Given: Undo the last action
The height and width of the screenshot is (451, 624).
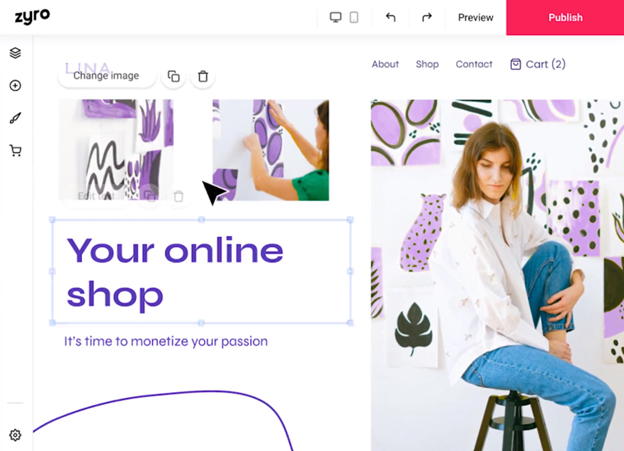Looking at the screenshot, I should [391, 18].
